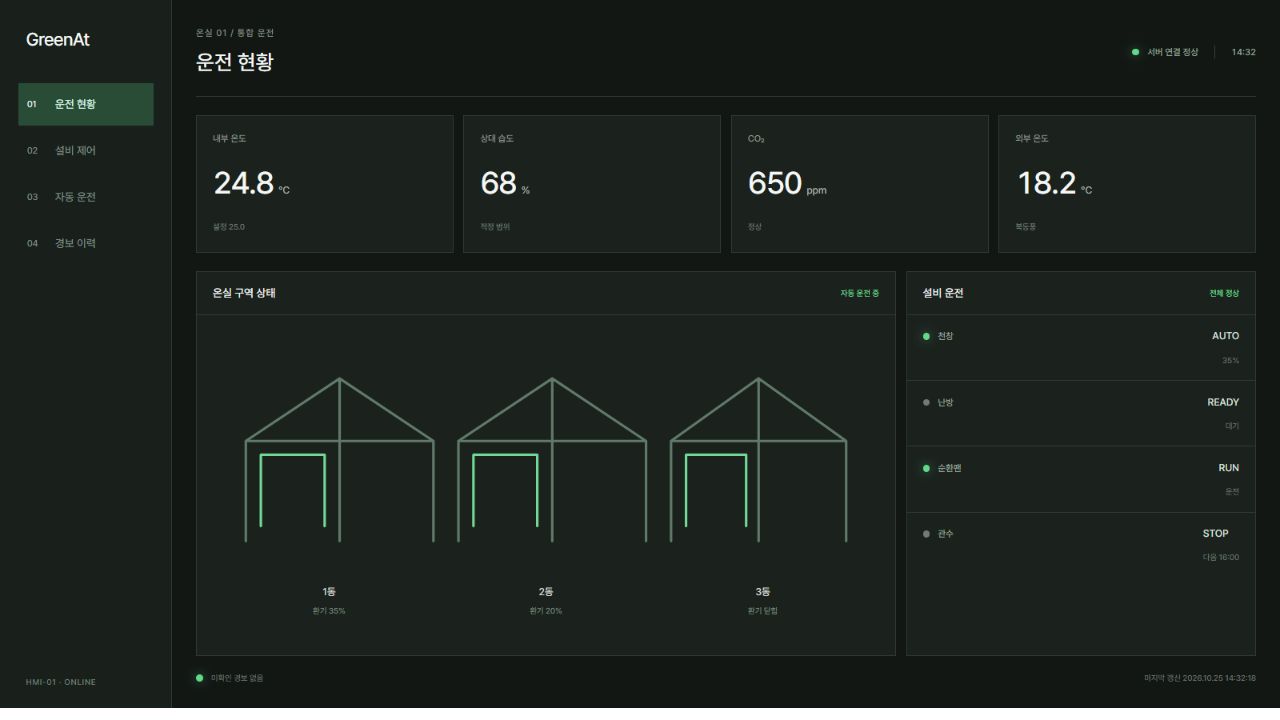Viewport: 1280px width, 720px height.
Task: Click the gray status dot beside 관수
Action: (x=926, y=534)
